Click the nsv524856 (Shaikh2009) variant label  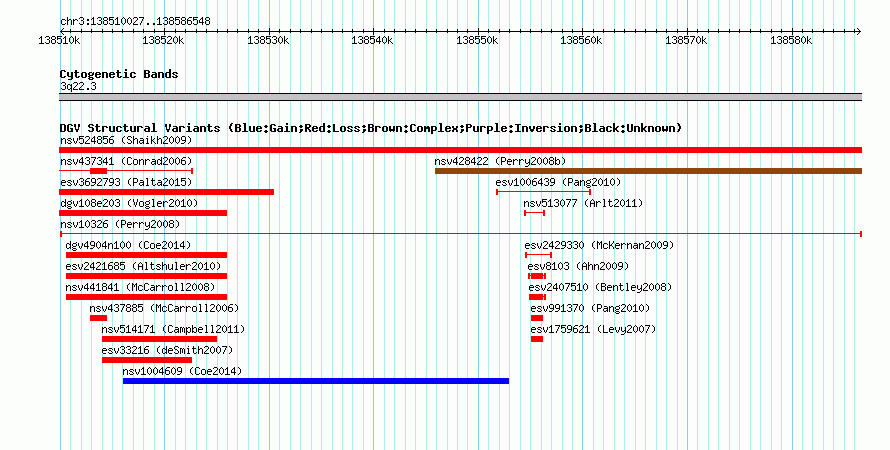[126, 140]
